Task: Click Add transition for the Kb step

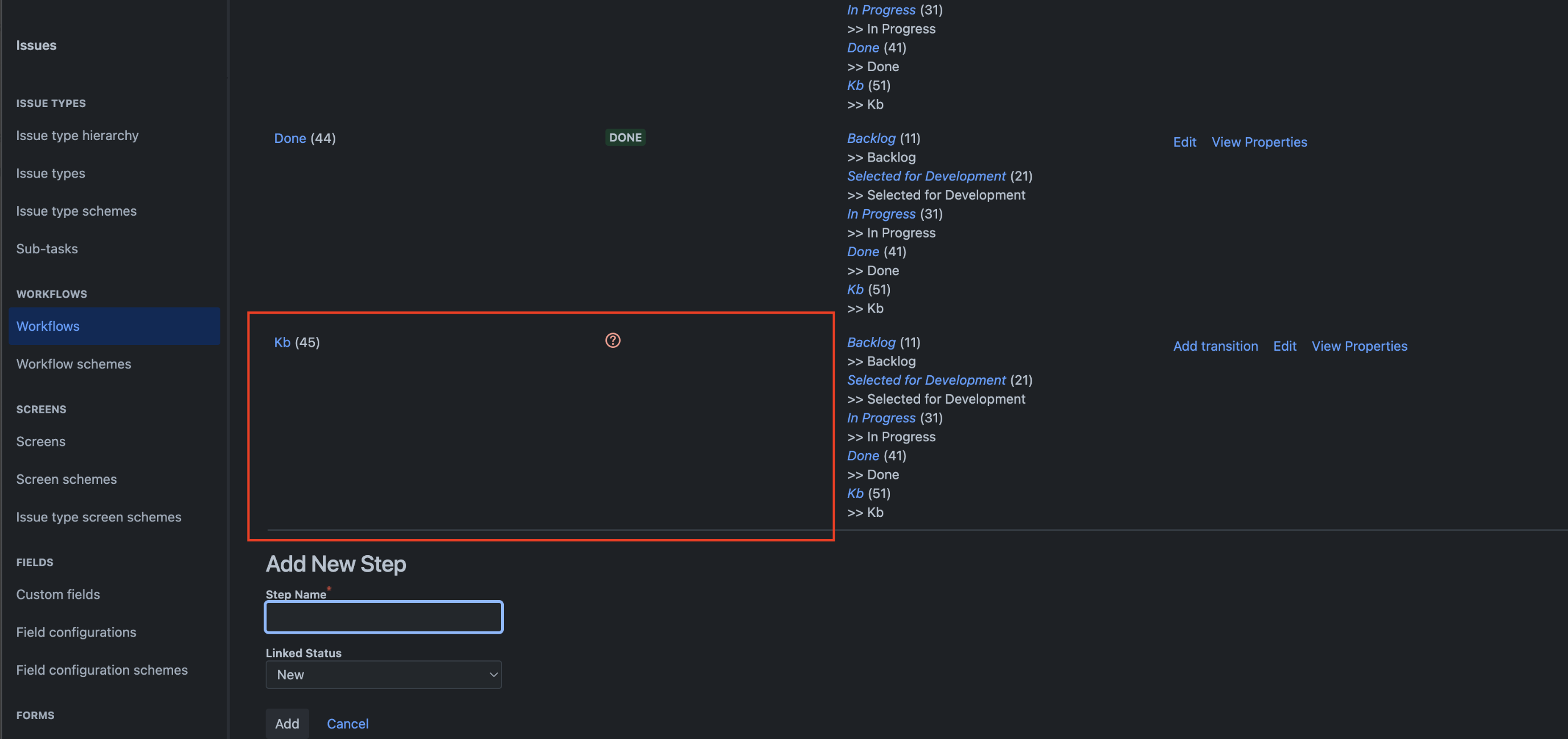Action: [x=1215, y=346]
